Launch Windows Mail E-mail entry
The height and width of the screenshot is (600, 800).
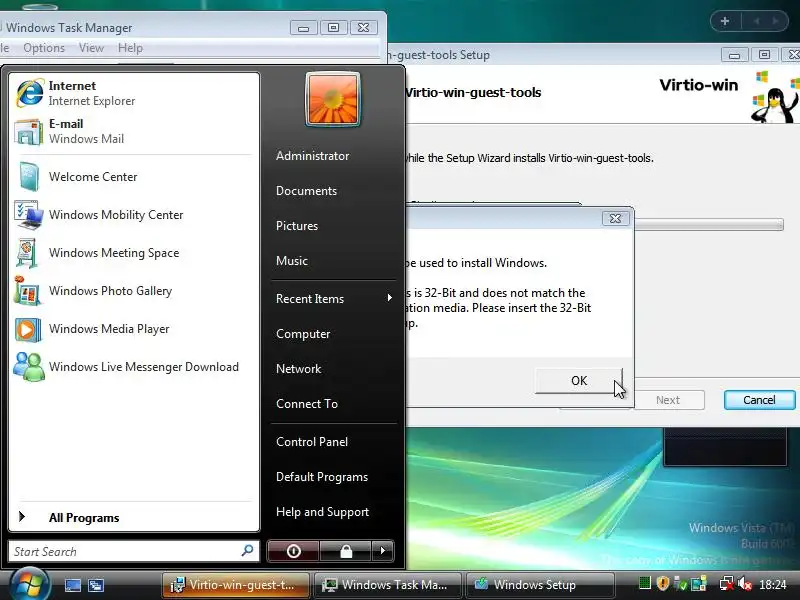pyautogui.click(x=134, y=131)
